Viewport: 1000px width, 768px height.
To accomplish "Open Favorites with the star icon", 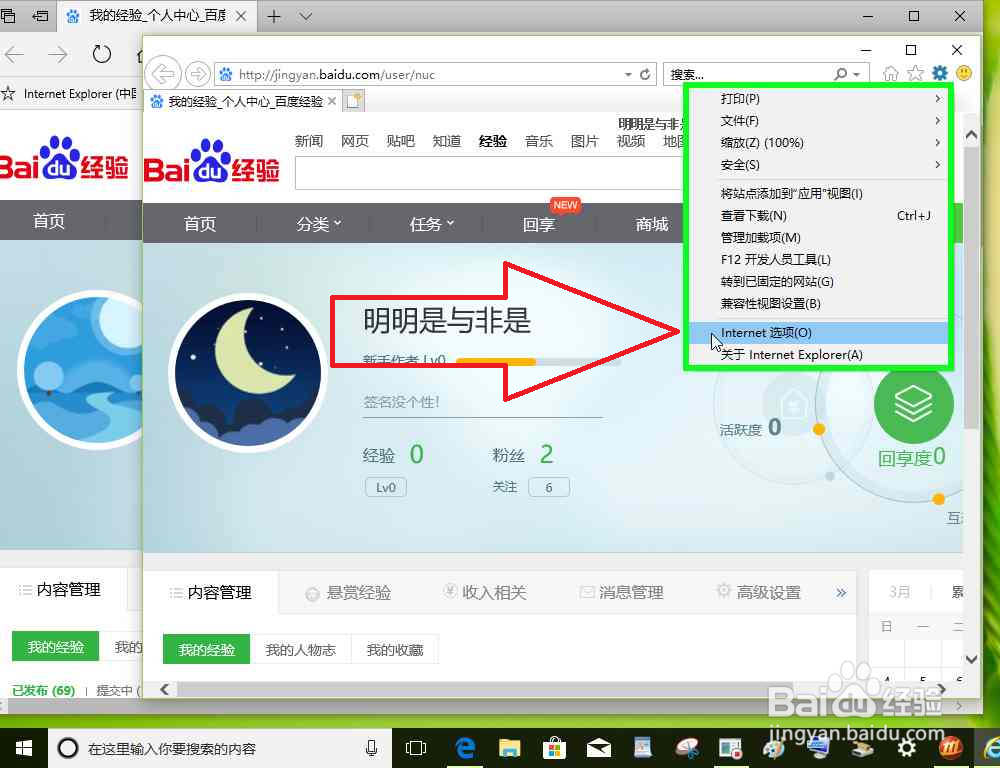I will tap(915, 73).
